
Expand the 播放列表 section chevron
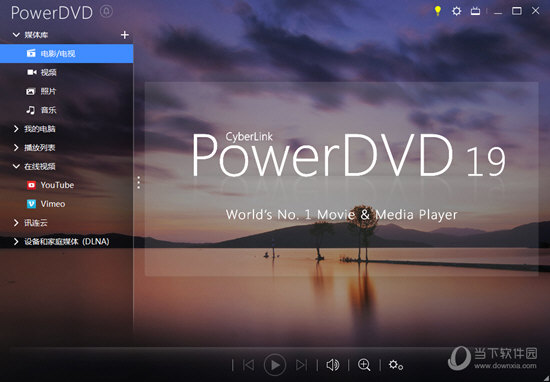click(x=16, y=148)
